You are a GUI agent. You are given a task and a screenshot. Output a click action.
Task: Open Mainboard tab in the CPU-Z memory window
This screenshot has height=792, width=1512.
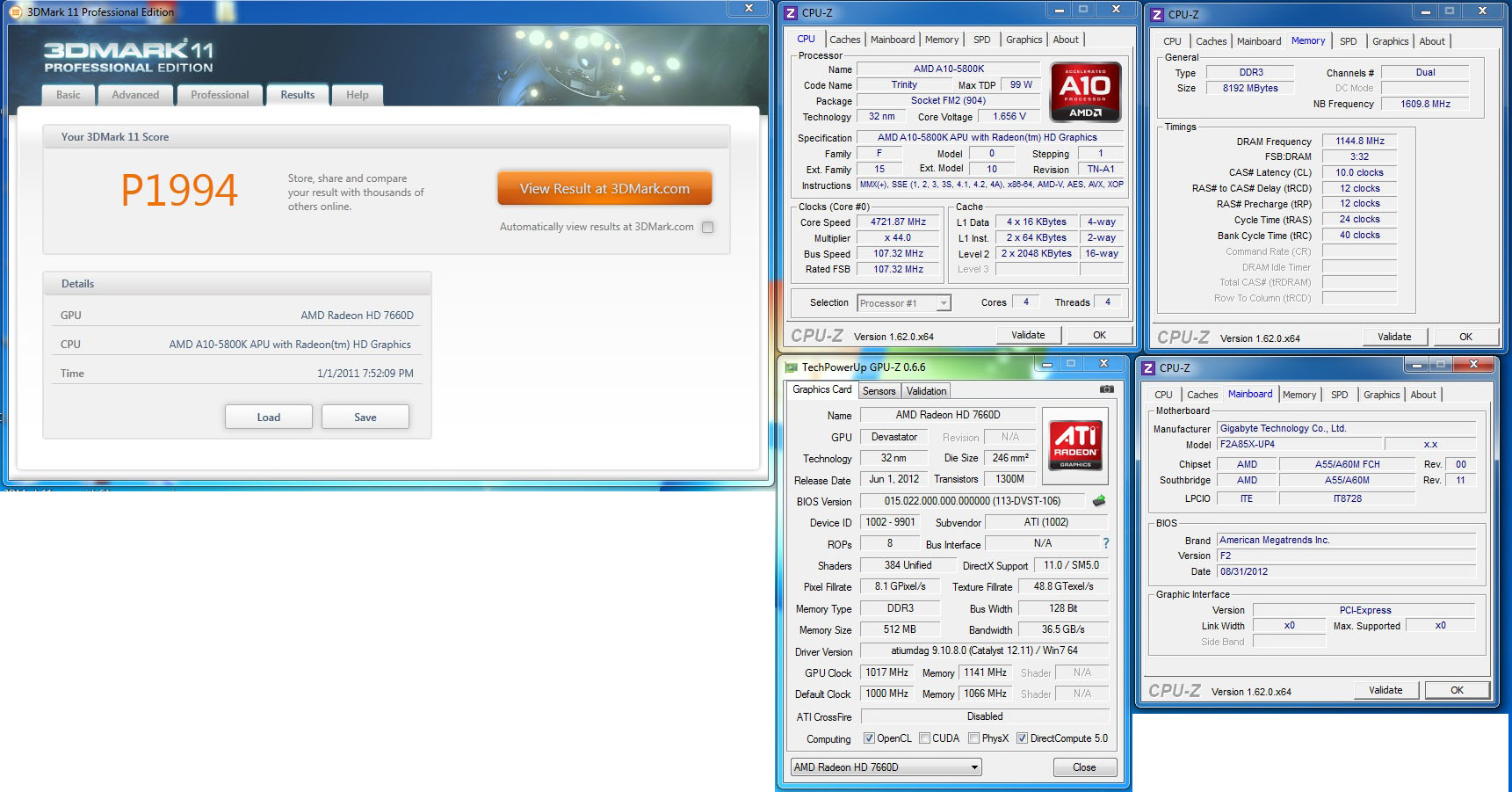(1259, 41)
